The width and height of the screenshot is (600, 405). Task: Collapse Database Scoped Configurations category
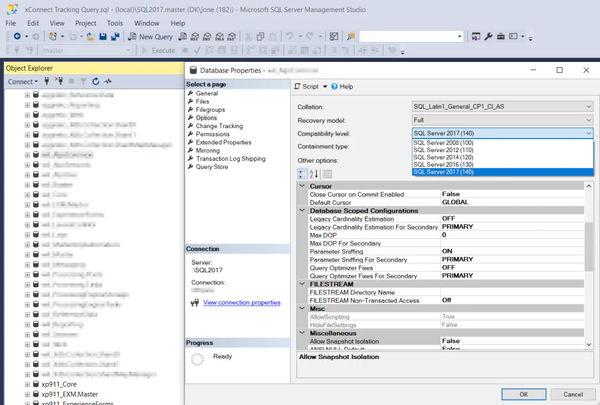(302, 211)
